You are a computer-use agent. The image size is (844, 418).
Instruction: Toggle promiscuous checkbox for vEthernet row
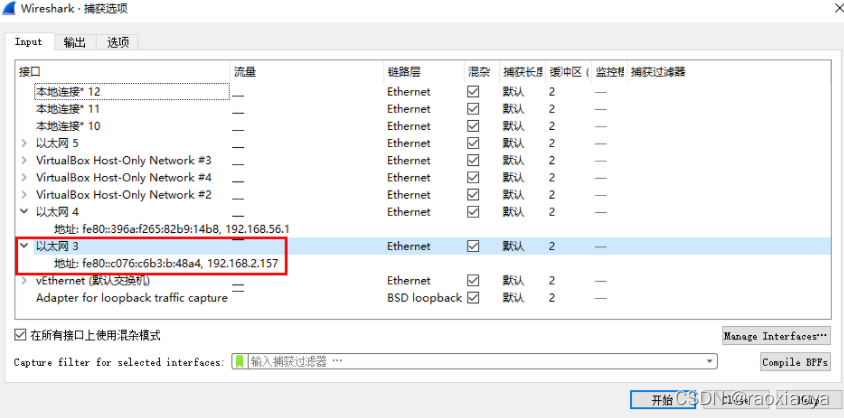[473, 281]
